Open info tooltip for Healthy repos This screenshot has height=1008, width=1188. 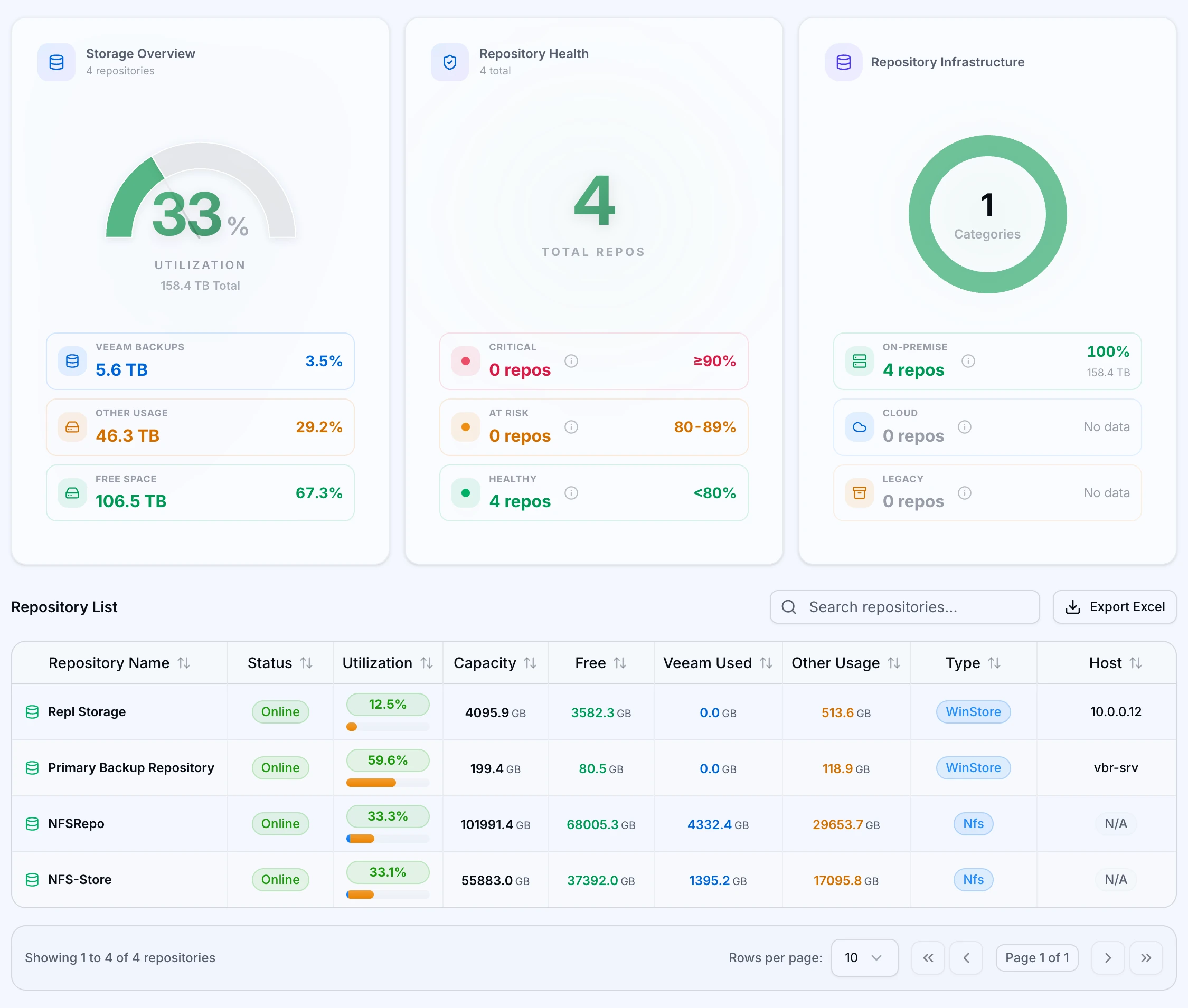click(571, 492)
